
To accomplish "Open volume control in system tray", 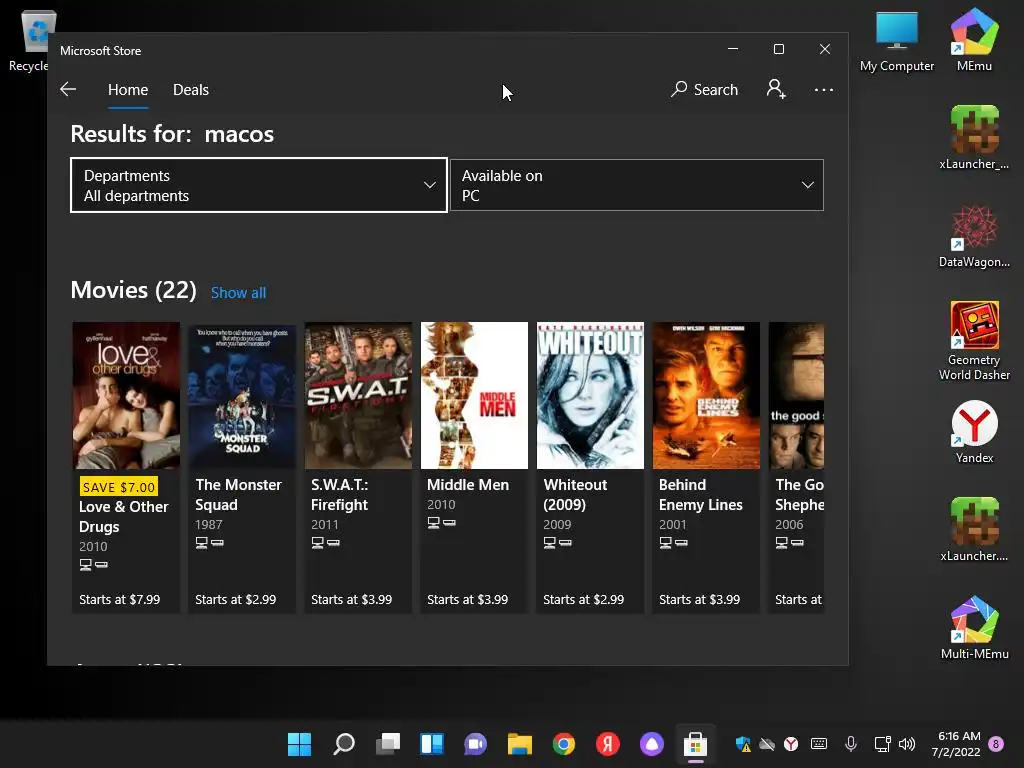I will point(907,744).
